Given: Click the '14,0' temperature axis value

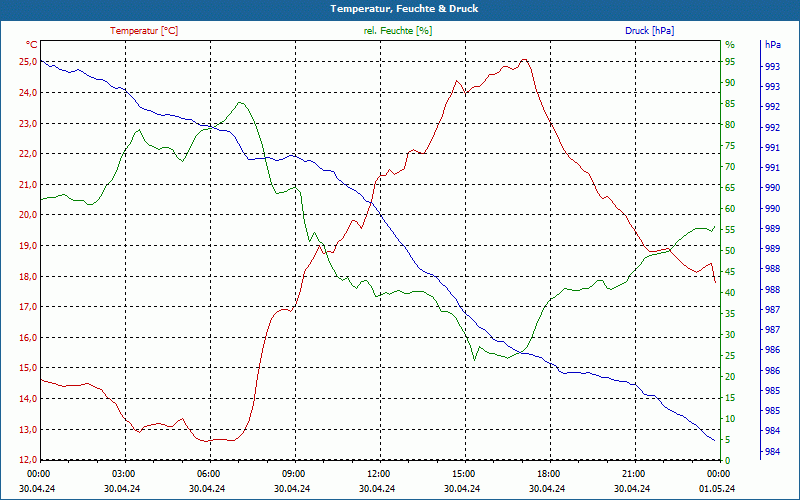Looking at the screenshot, I should 29,398.
